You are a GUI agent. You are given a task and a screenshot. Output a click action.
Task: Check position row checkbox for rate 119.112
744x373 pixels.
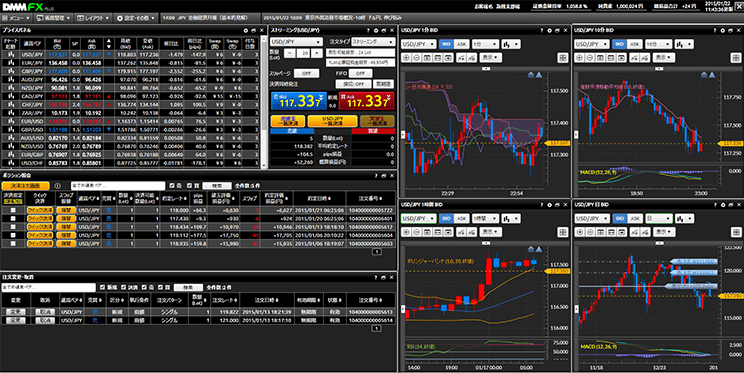click(x=13, y=235)
